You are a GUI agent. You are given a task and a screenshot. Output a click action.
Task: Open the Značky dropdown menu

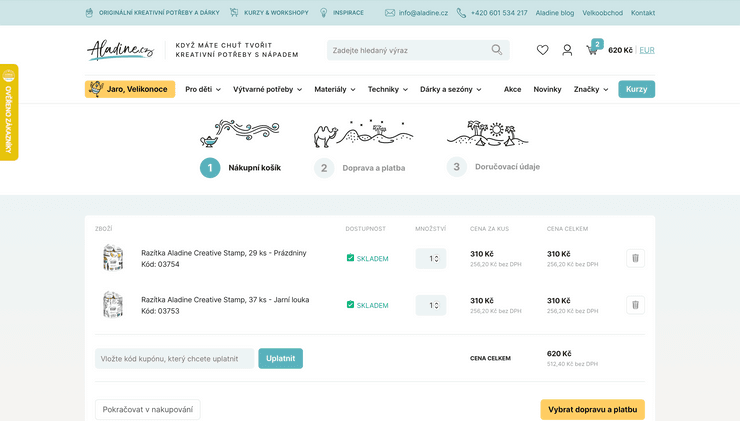(x=590, y=89)
